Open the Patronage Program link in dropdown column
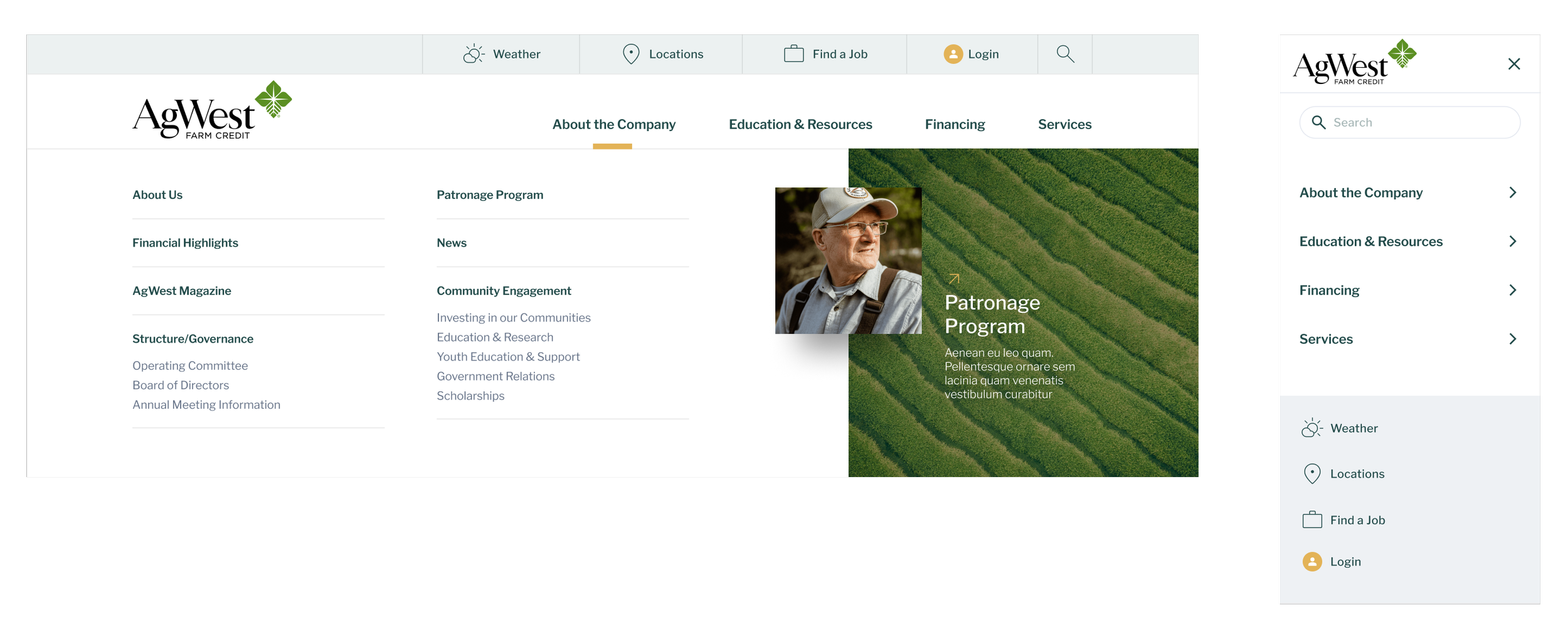This screenshot has width=1568, height=625. (x=490, y=195)
